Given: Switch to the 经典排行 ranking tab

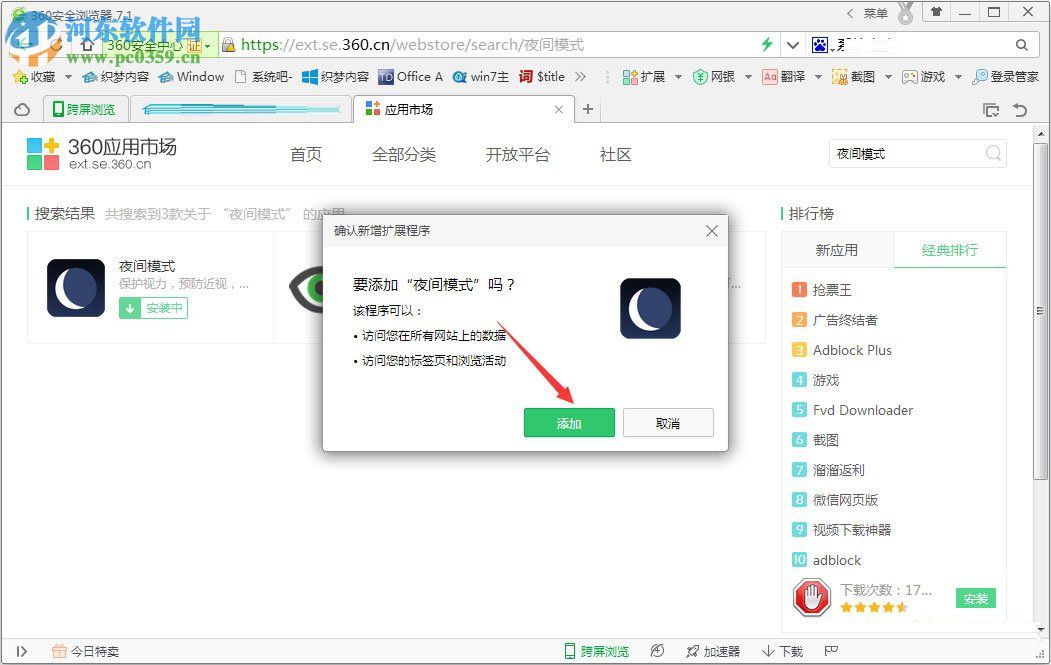Looking at the screenshot, I should 948,249.
